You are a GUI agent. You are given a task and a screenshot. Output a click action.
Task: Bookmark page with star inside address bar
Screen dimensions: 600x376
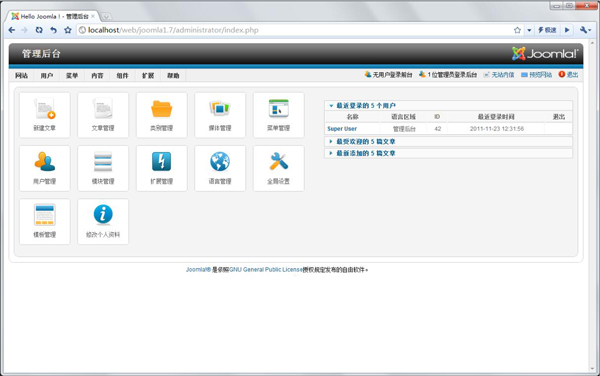click(x=517, y=30)
